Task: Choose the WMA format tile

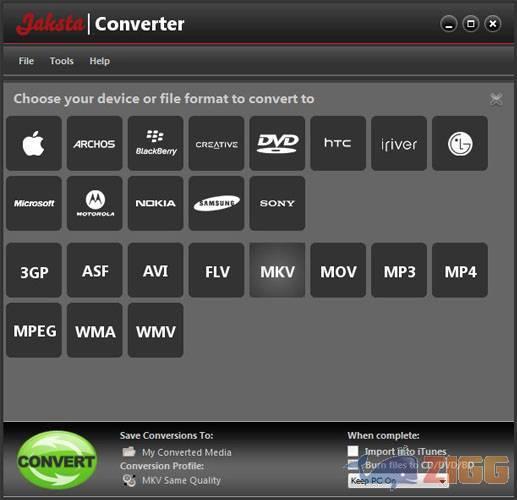Action: point(95,330)
